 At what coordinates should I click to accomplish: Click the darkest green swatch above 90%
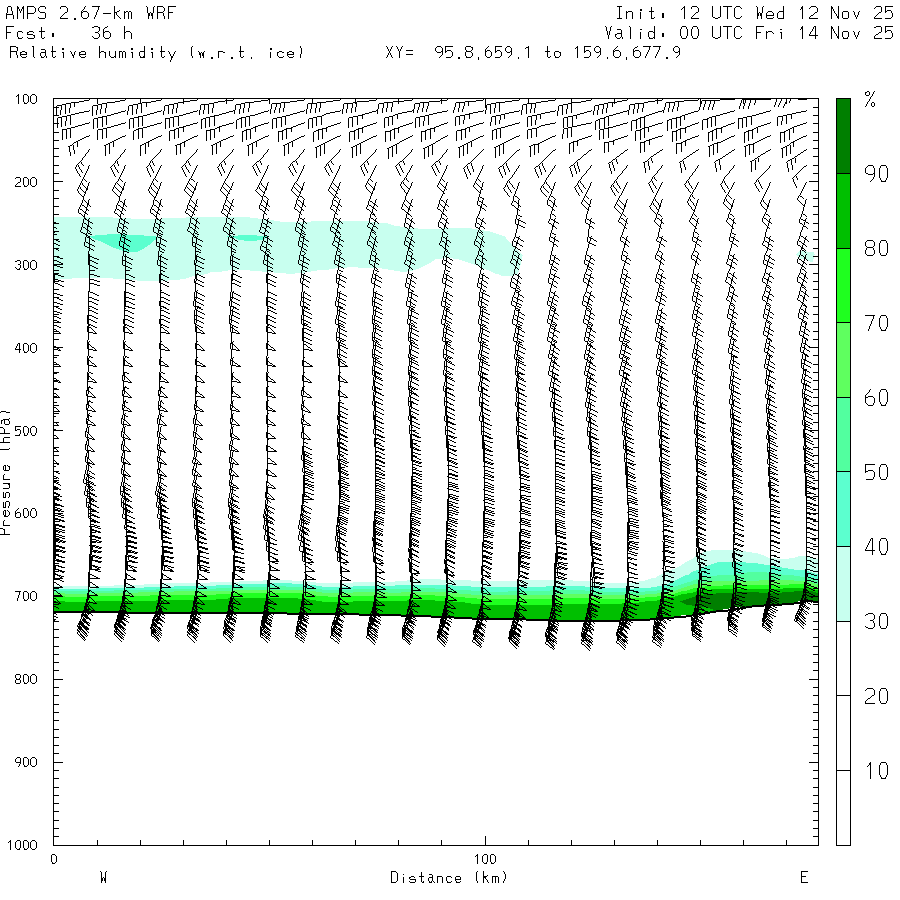click(843, 136)
